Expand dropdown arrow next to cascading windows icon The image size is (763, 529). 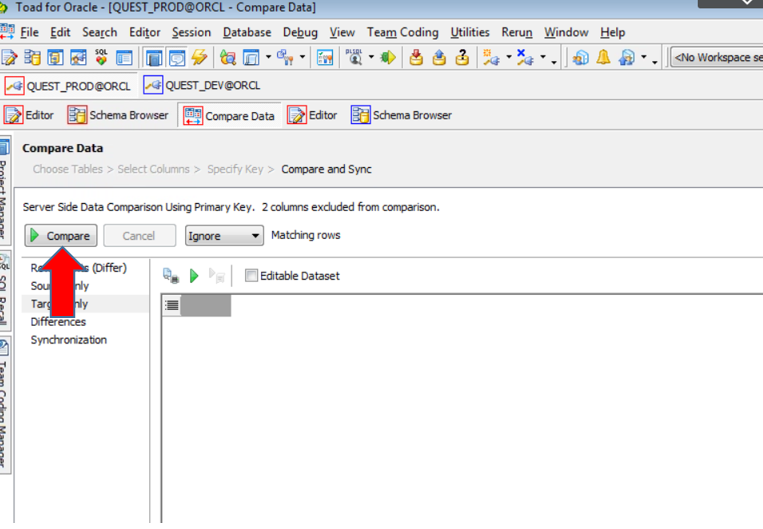(268, 57)
